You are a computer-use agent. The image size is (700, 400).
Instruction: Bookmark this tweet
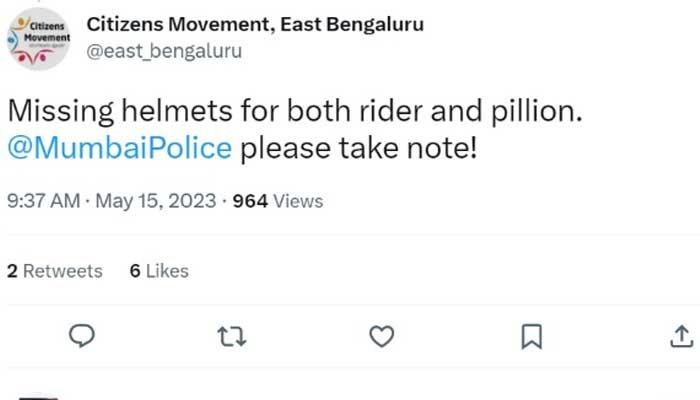pyautogui.click(x=532, y=336)
